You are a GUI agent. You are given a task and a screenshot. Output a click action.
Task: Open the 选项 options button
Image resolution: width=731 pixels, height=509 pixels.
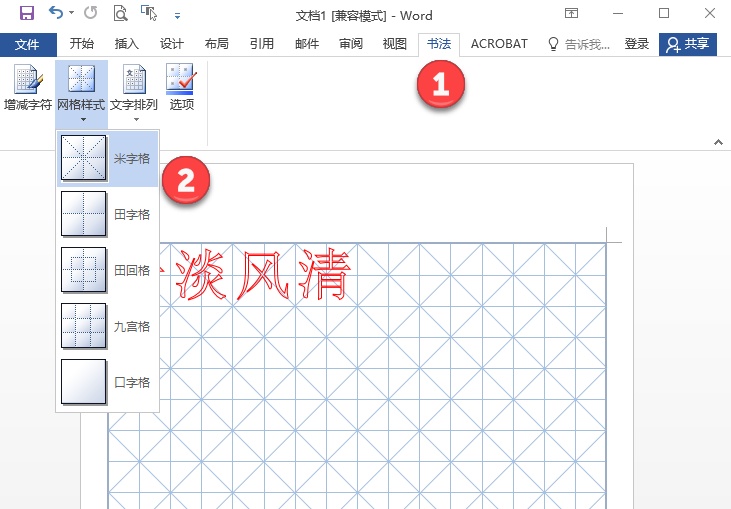pos(181,88)
